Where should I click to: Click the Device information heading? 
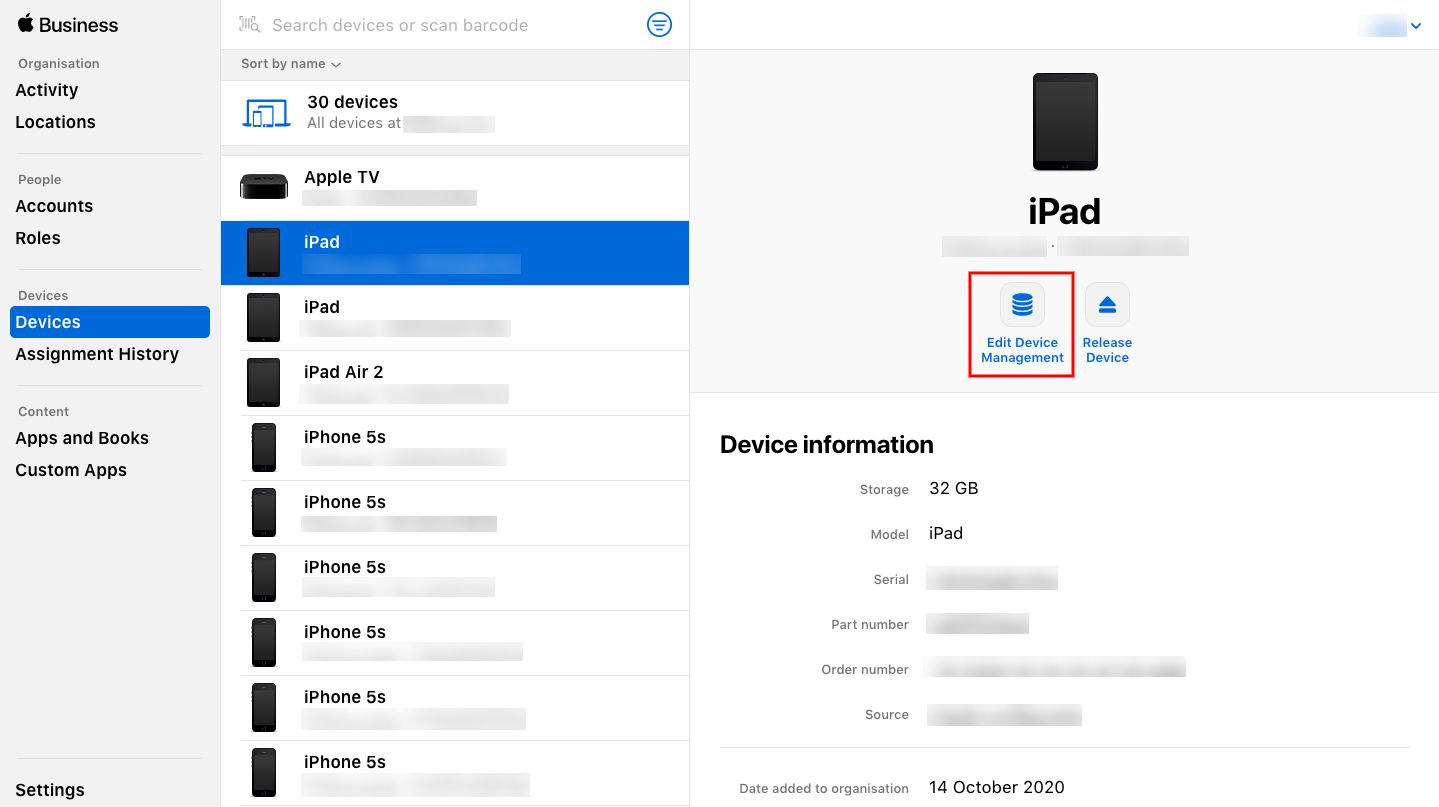(x=827, y=445)
